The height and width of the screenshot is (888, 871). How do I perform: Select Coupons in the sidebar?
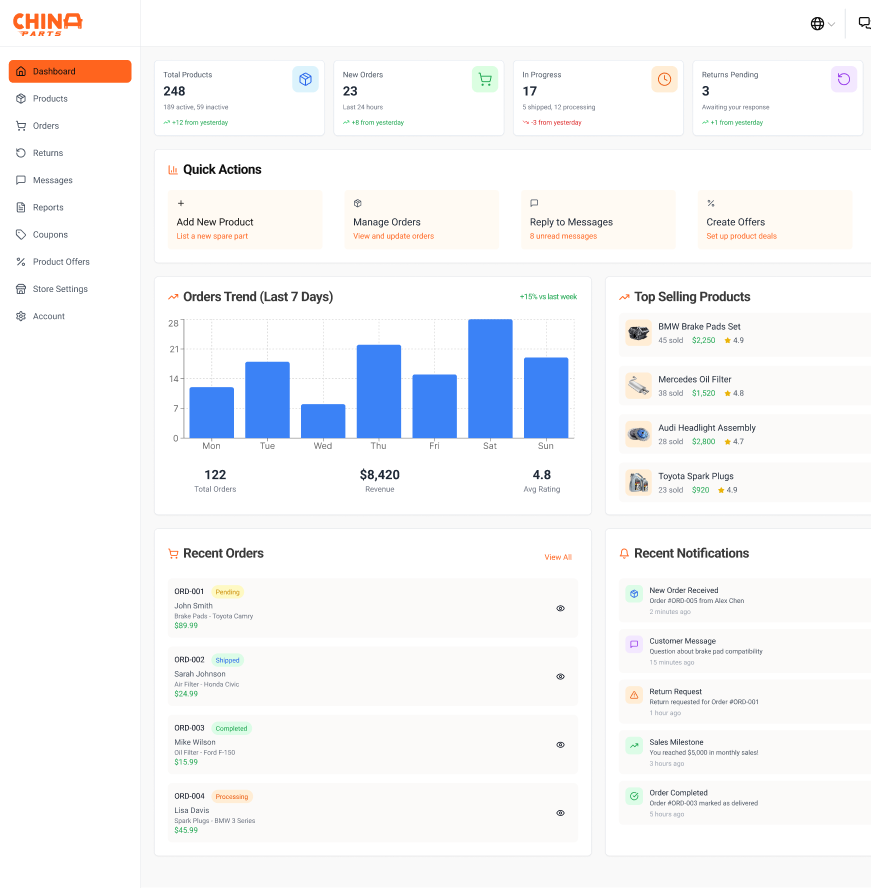click(x=50, y=235)
